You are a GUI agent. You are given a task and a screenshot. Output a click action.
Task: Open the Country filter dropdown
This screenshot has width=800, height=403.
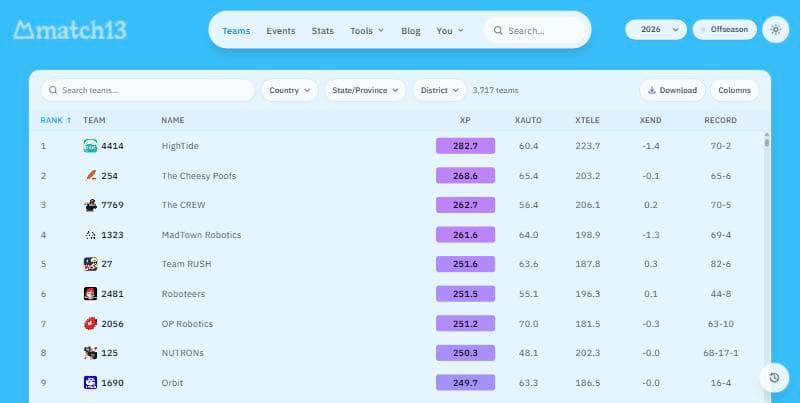[289, 90]
